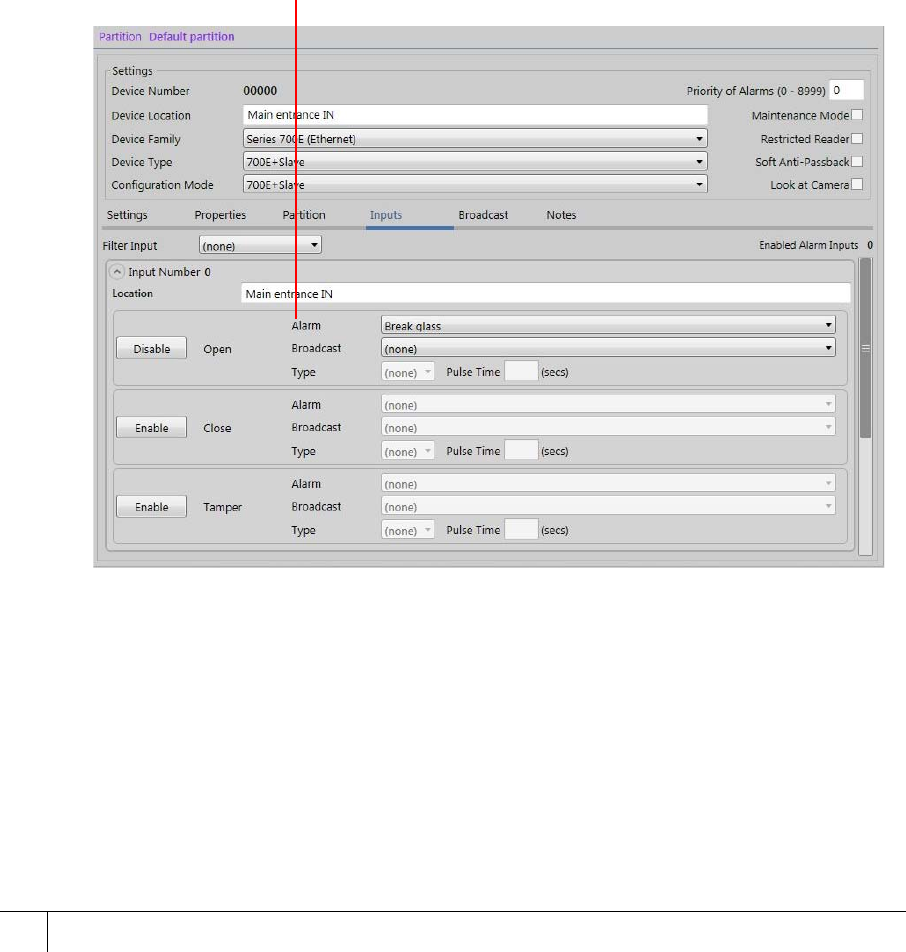The width and height of the screenshot is (906, 952).
Task: Select the Inputs tab
Action: [x=386, y=215]
